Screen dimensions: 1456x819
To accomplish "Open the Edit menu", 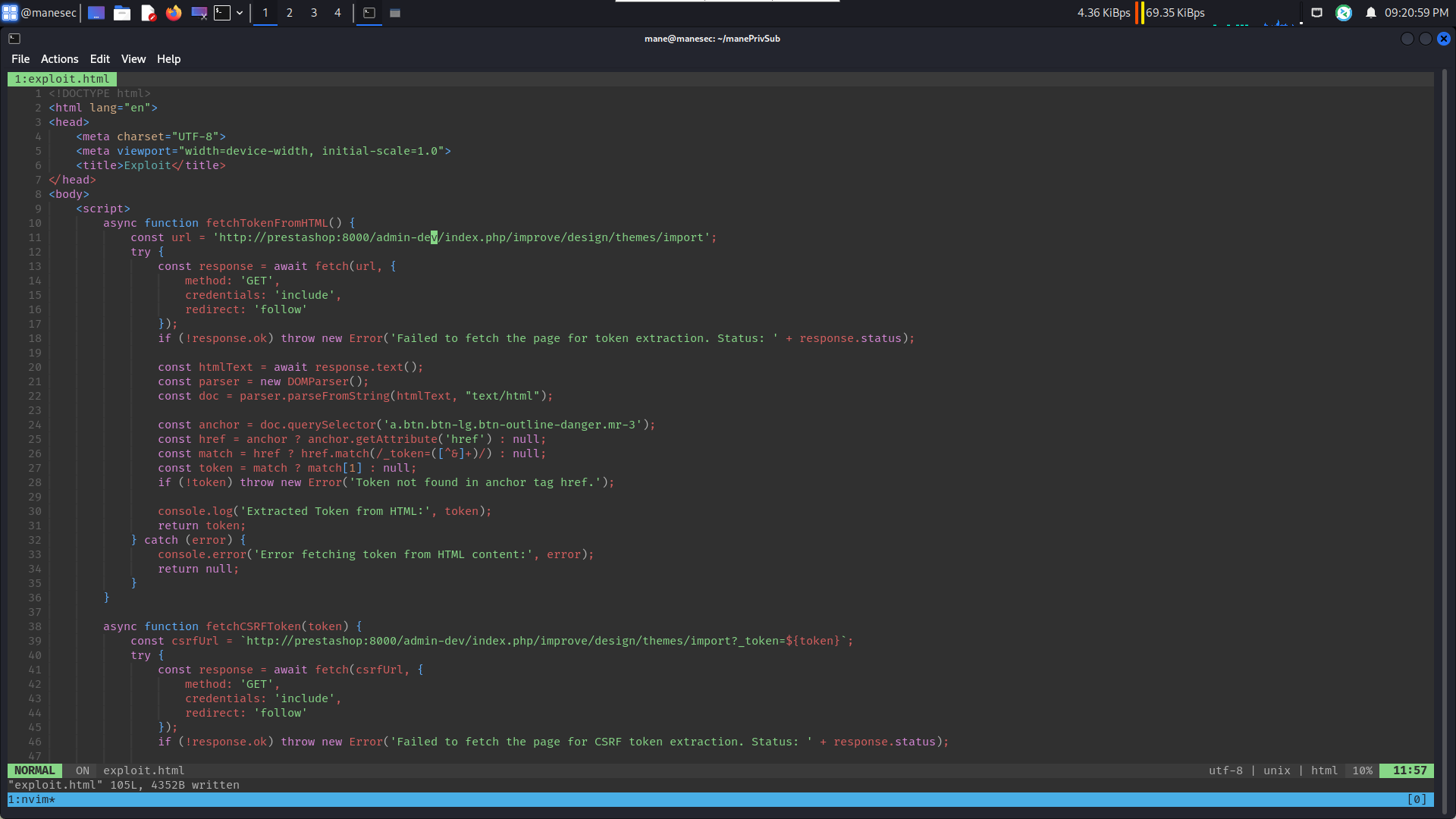I will click(100, 59).
